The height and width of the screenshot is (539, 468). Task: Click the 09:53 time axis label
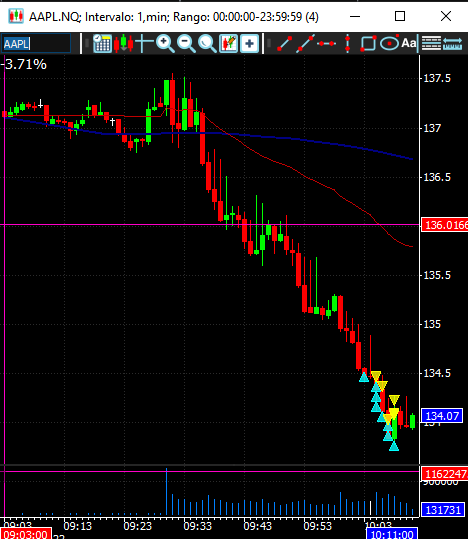318,526
